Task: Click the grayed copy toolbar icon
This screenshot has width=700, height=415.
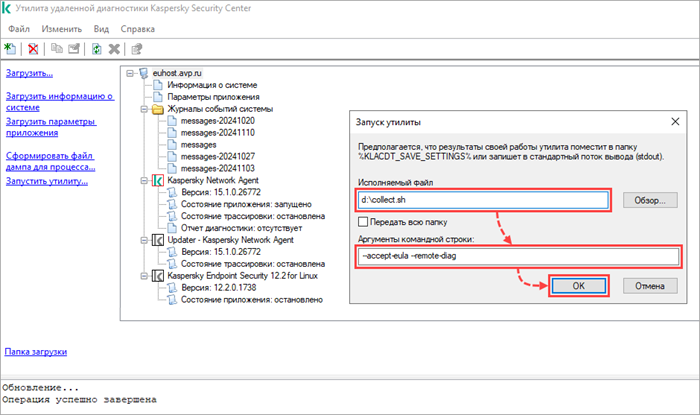Action: click(57, 48)
